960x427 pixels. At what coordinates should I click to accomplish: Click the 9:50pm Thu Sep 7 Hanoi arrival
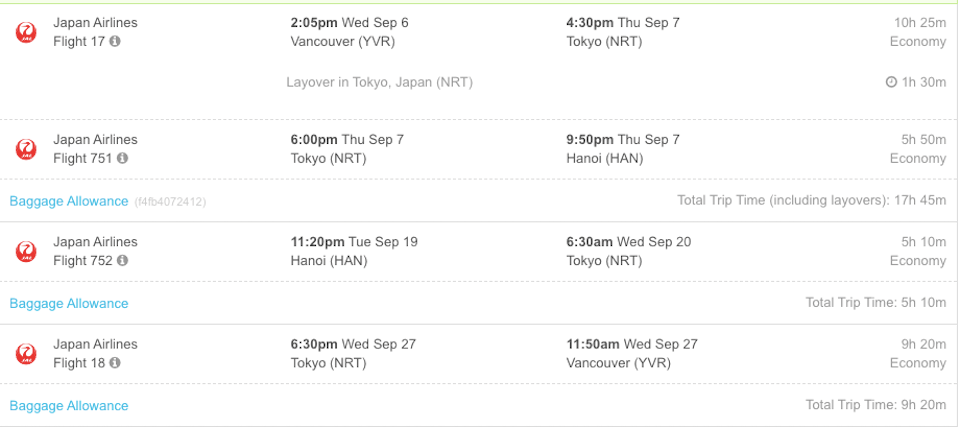click(623, 140)
